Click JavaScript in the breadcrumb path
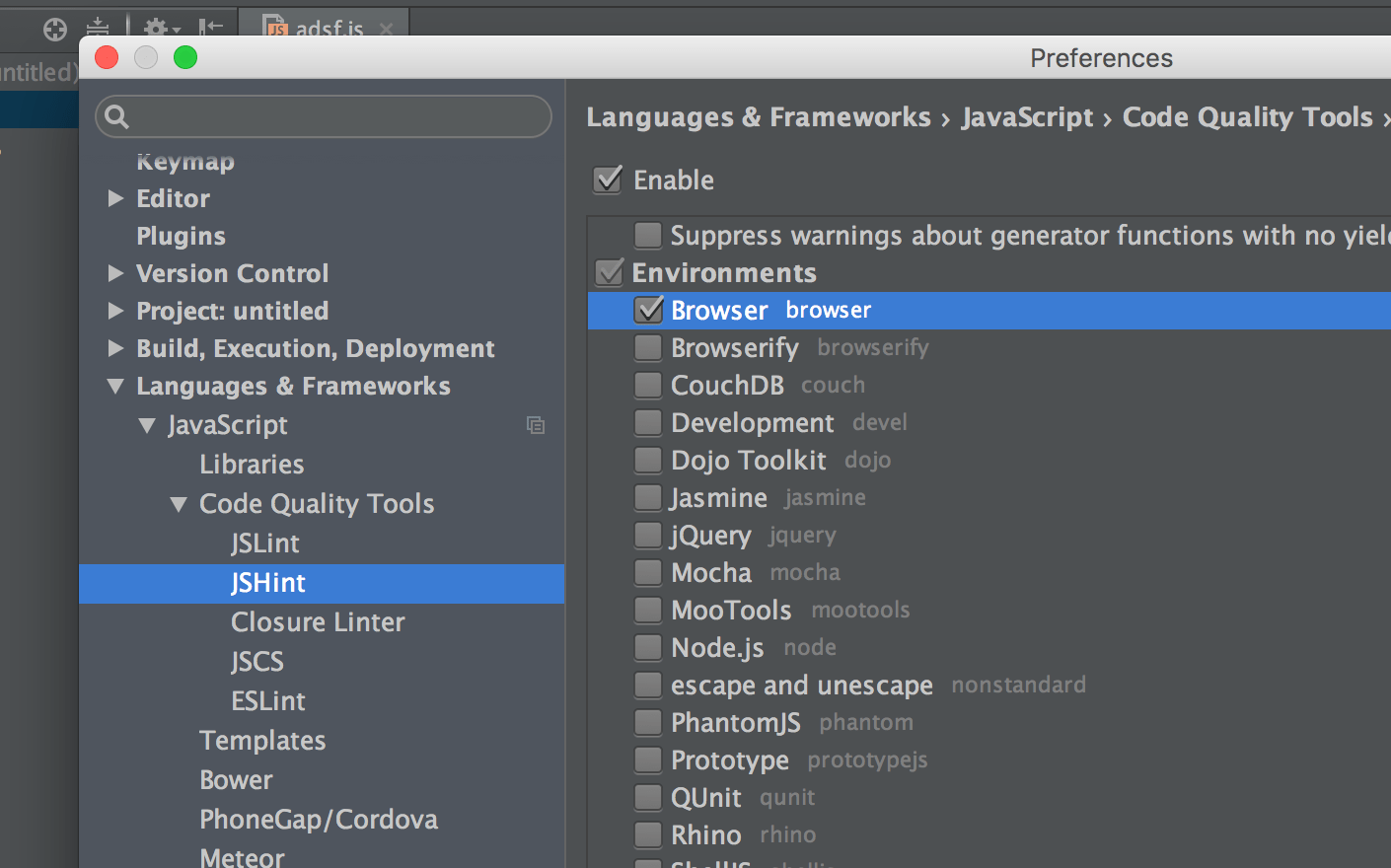This screenshot has width=1391, height=868. 1028,117
